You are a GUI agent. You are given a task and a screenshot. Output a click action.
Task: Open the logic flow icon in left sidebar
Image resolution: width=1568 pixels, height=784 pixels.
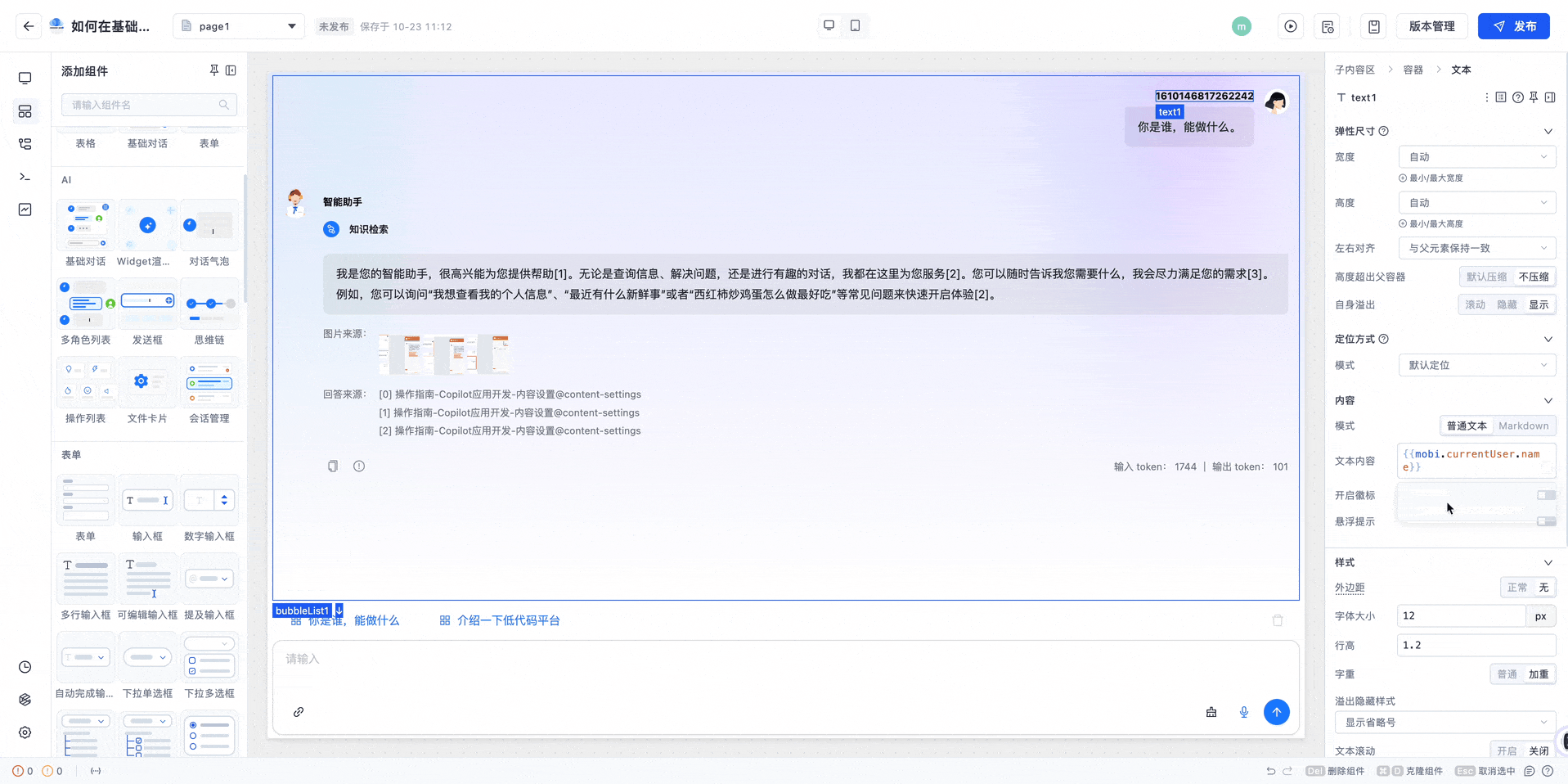tap(25, 143)
